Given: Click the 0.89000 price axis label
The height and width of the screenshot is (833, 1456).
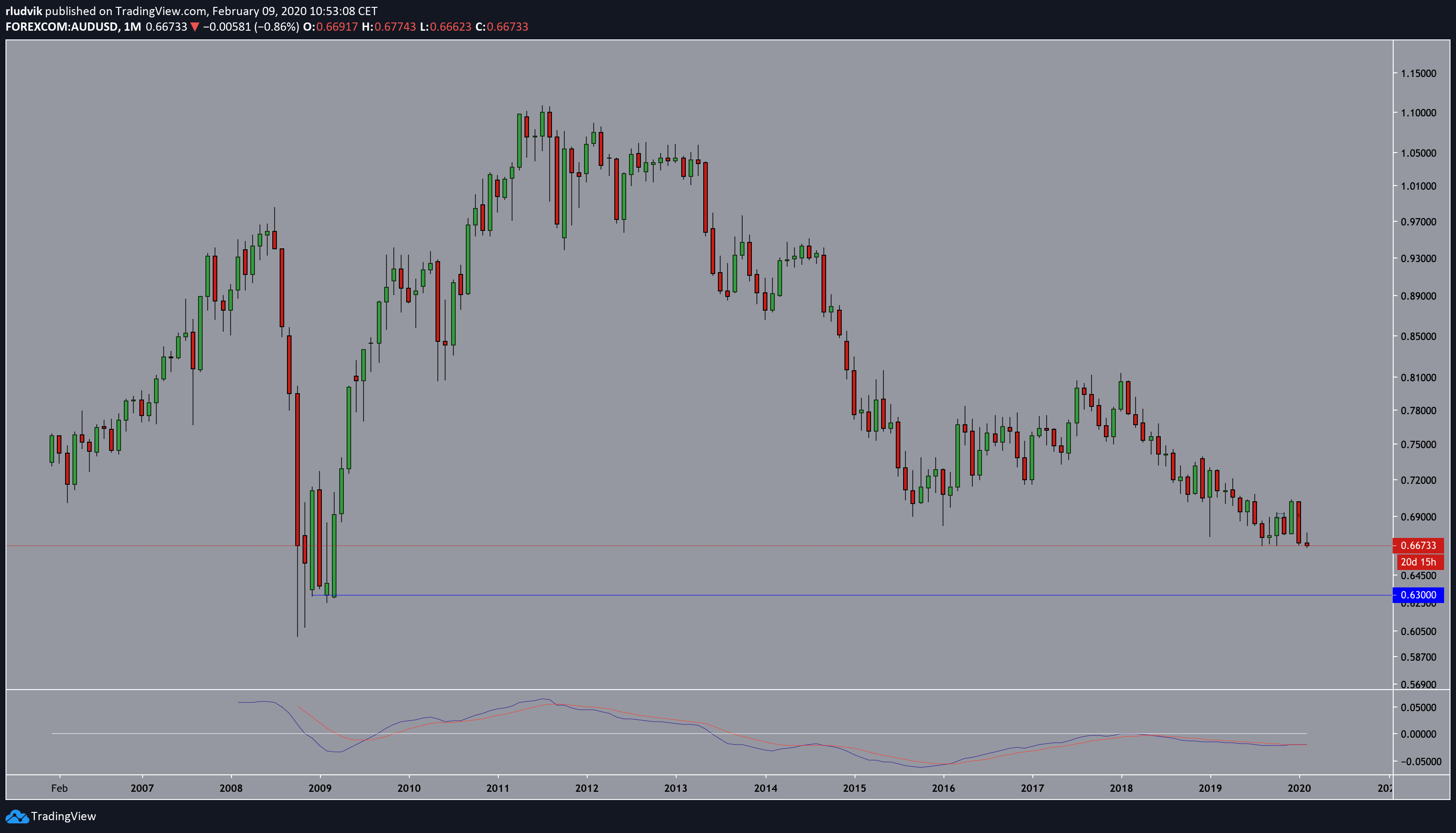Looking at the screenshot, I should click(1418, 296).
